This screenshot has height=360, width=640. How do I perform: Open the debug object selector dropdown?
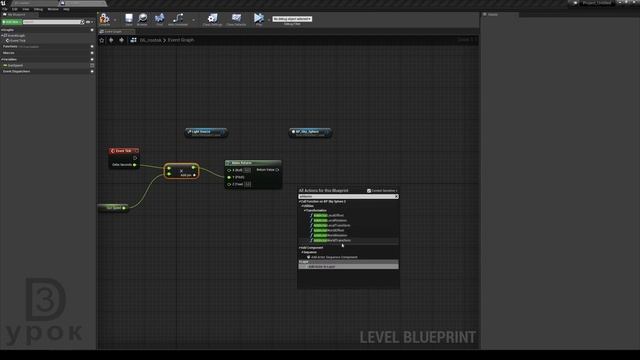point(292,19)
